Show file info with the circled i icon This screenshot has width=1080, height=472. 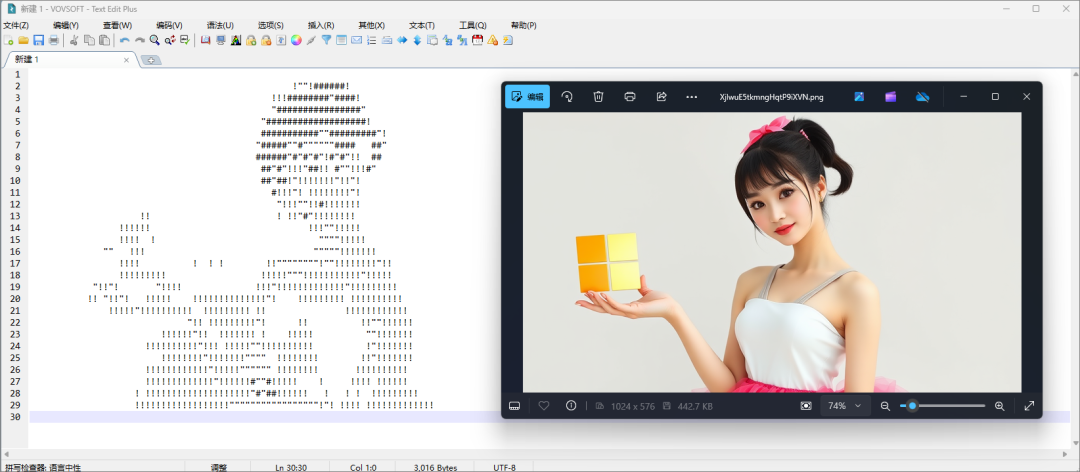(570, 406)
